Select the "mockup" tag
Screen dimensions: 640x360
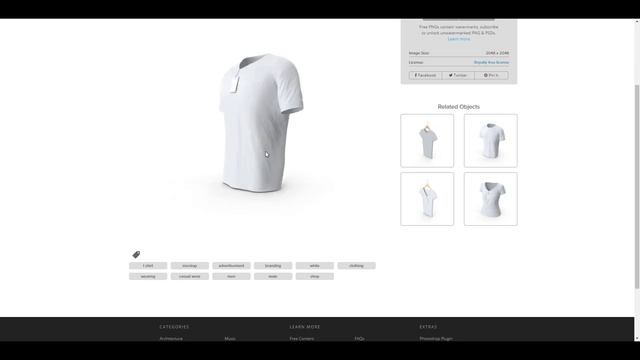click(190, 266)
